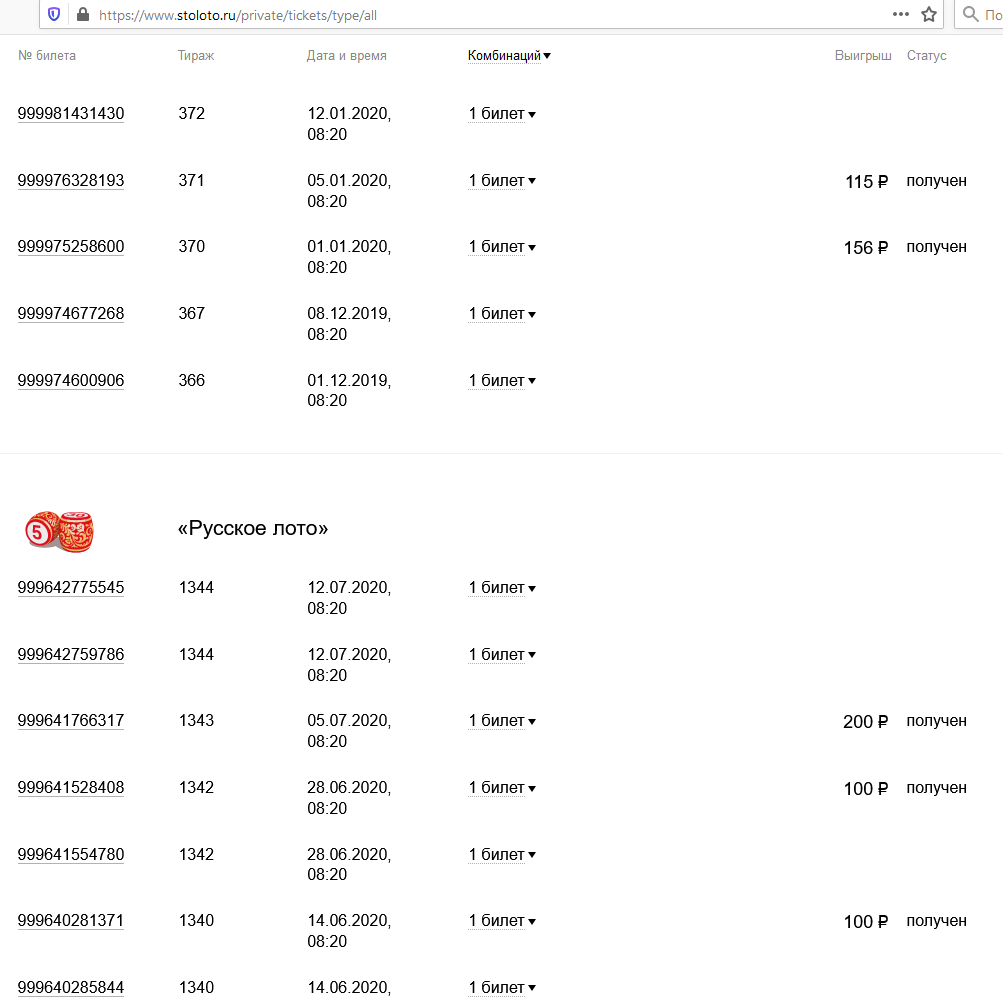This screenshot has width=1003, height=999.
Task: Click the Русское лото barrel logo
Action: [59, 531]
